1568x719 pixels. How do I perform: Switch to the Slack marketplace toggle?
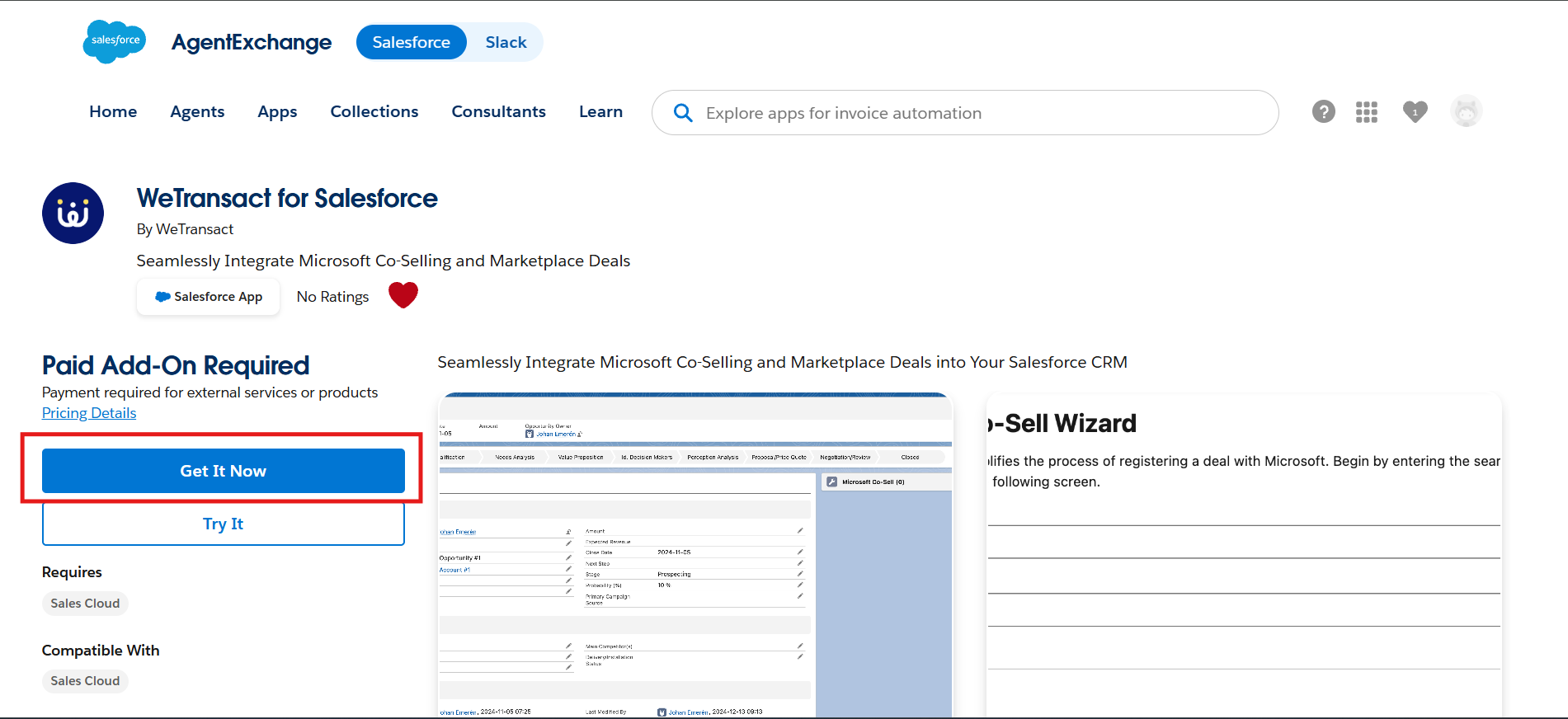506,42
